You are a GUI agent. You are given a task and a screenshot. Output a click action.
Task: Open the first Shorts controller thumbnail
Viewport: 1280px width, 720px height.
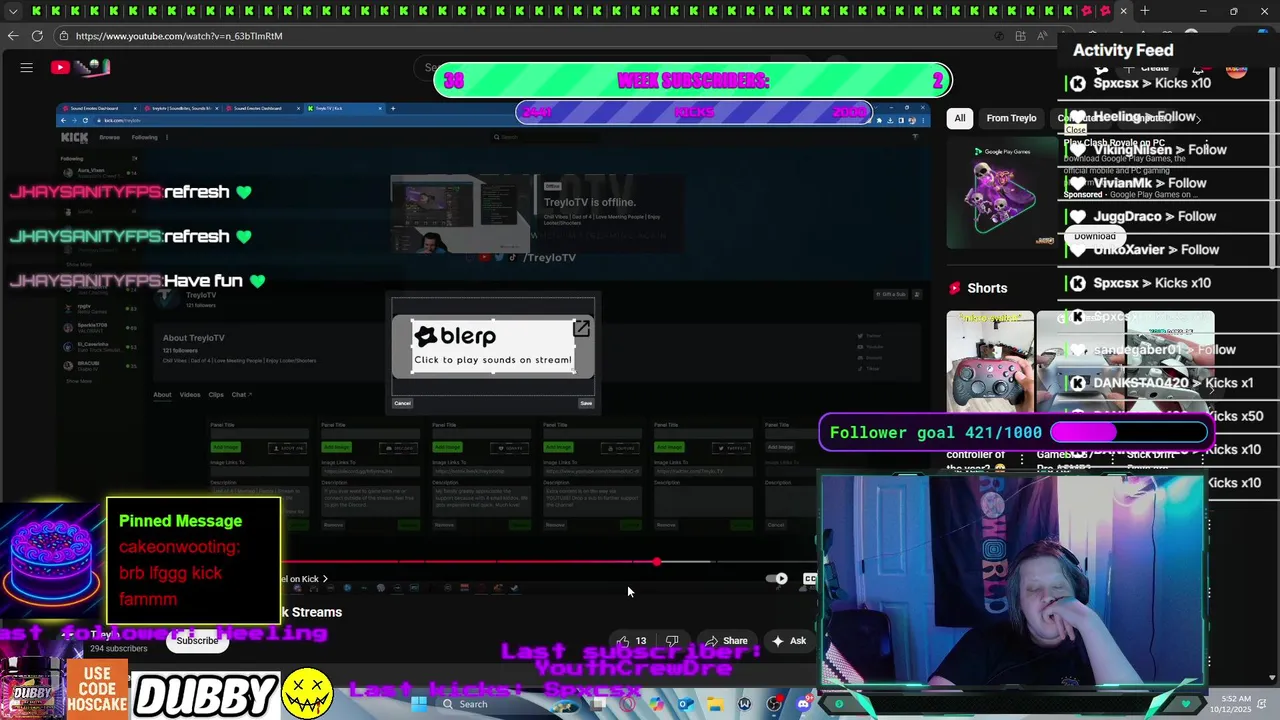990,362
